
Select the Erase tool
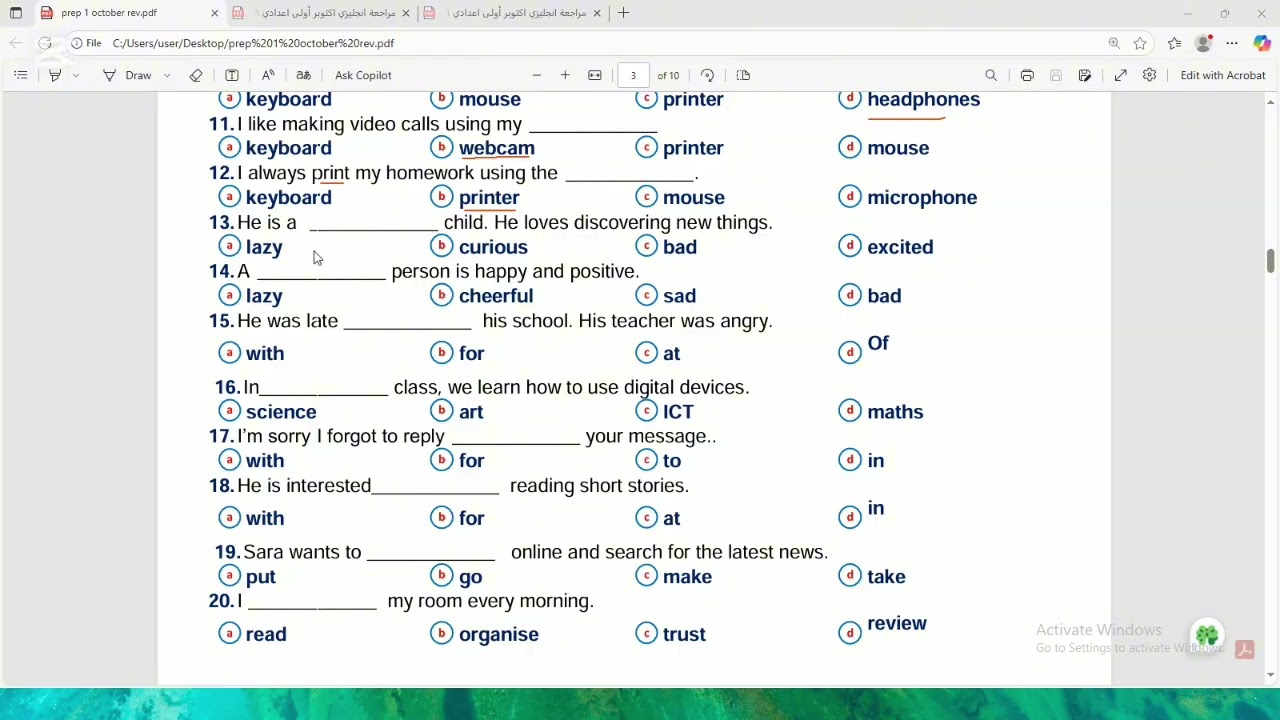pos(196,75)
